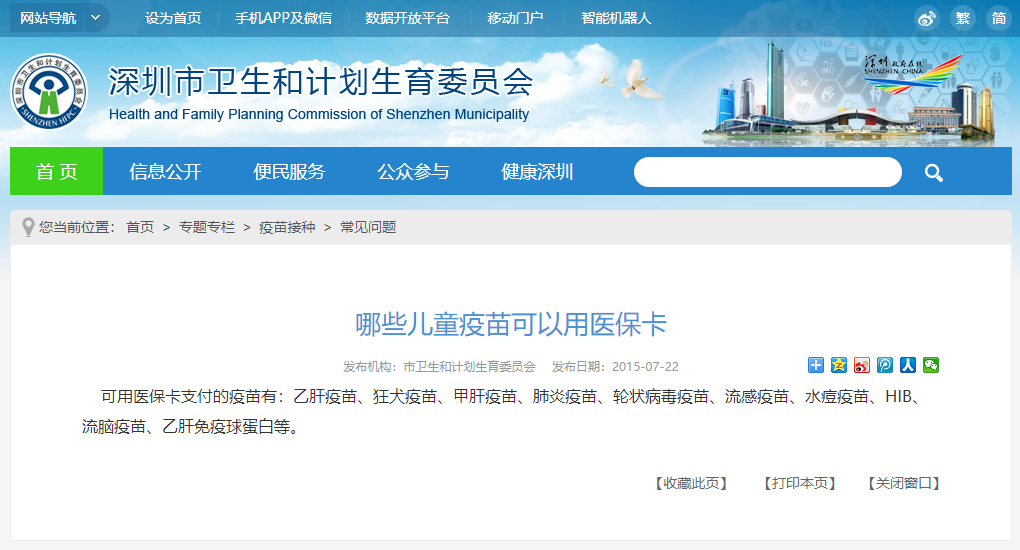Share article to Tencent Weibo
This screenshot has width=1020, height=550.
885,365
